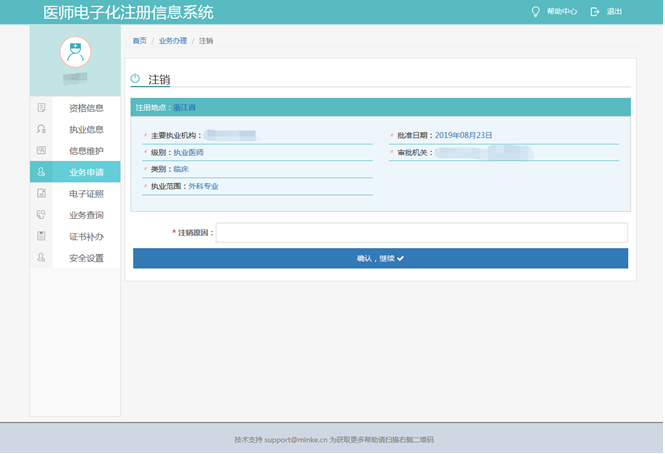Click the 业务查询 sidebar icon

coord(41,215)
